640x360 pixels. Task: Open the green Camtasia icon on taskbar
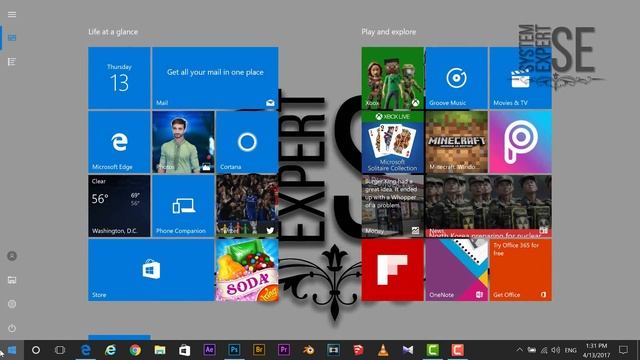(433, 350)
